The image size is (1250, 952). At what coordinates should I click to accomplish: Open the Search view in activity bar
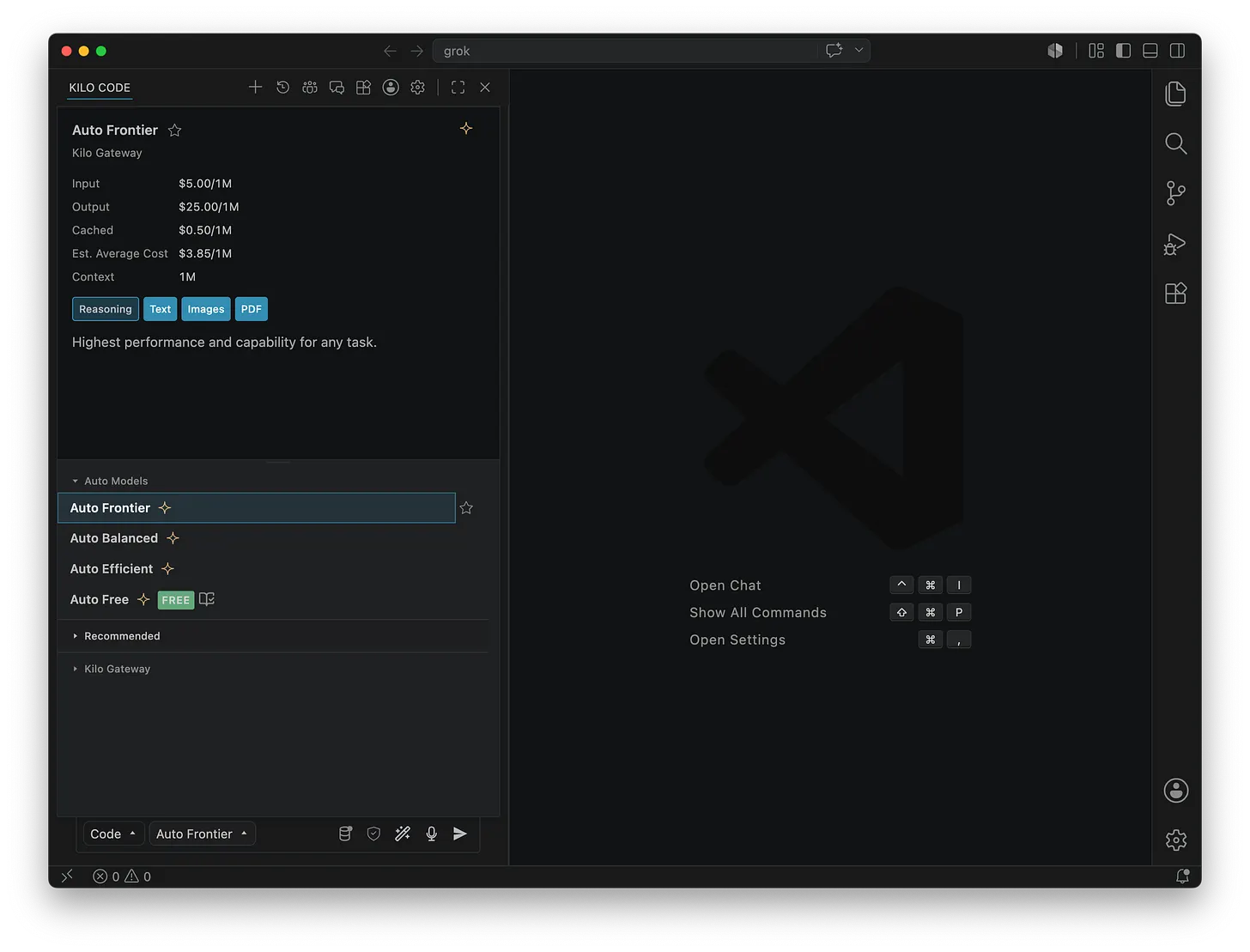coord(1176,143)
